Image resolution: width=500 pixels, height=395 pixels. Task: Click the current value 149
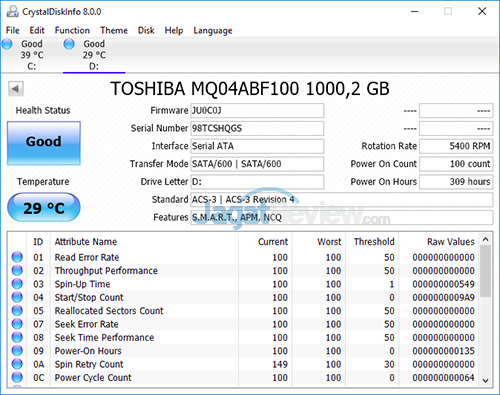(x=280, y=364)
